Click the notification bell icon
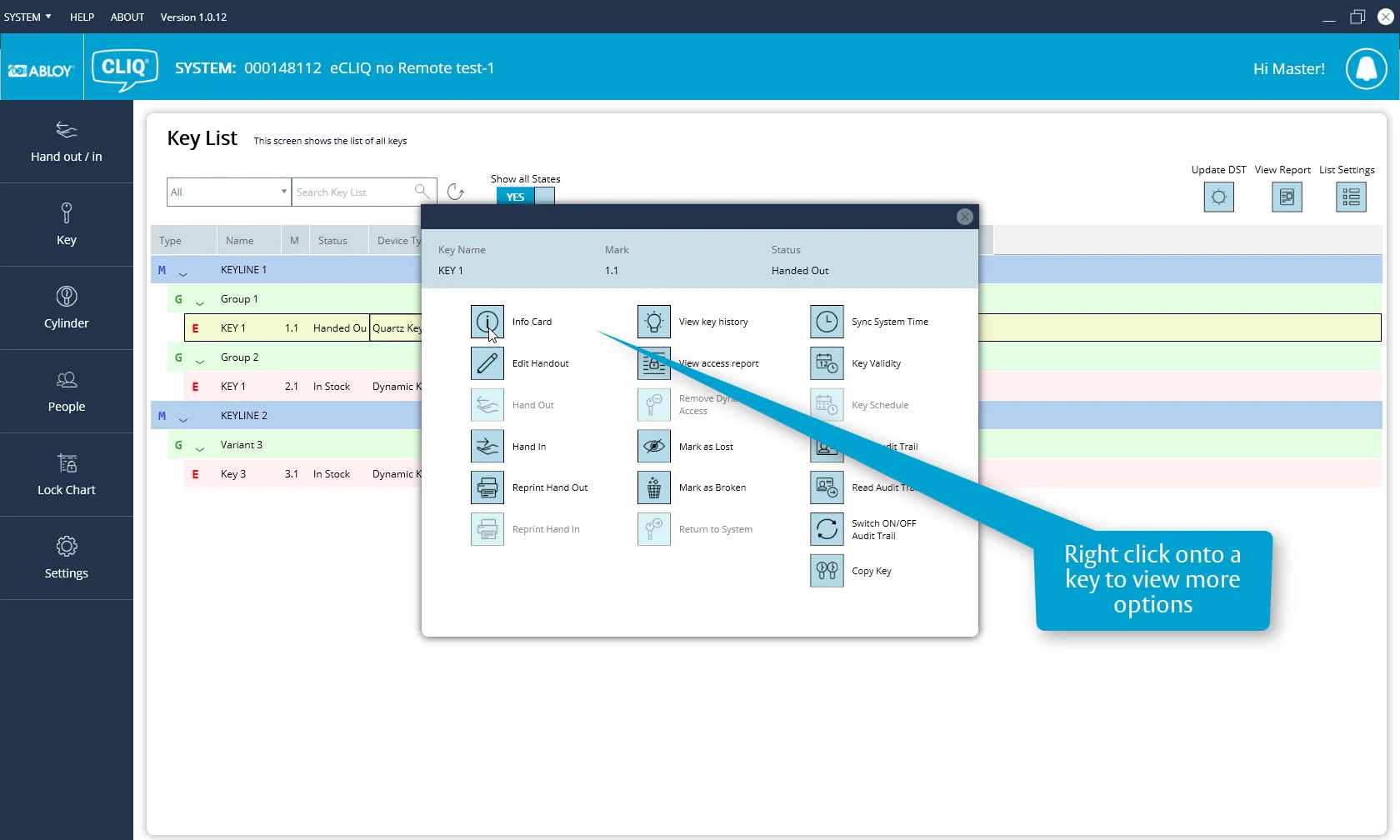Screen dimensions: 1400x840 tap(1367, 68)
